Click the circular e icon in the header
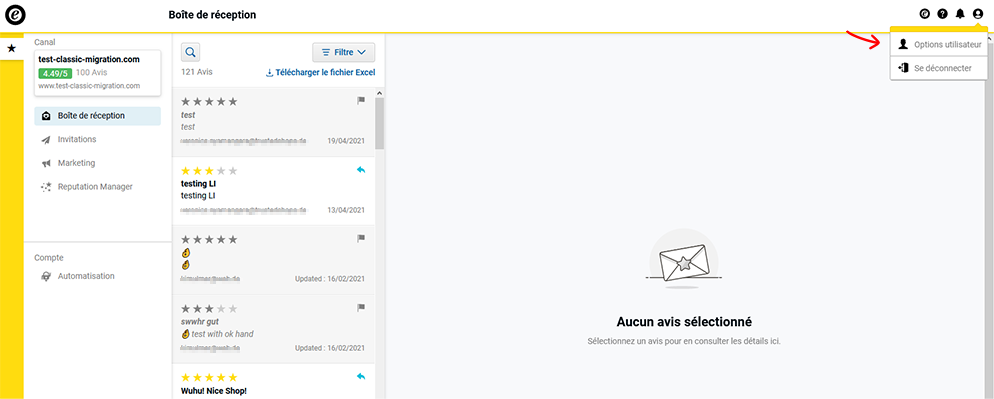The image size is (994, 399). 924,14
